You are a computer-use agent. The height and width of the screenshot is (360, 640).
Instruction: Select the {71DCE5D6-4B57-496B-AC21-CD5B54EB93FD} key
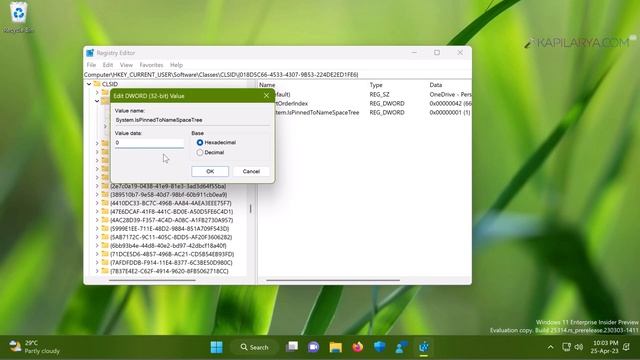click(x=172, y=254)
